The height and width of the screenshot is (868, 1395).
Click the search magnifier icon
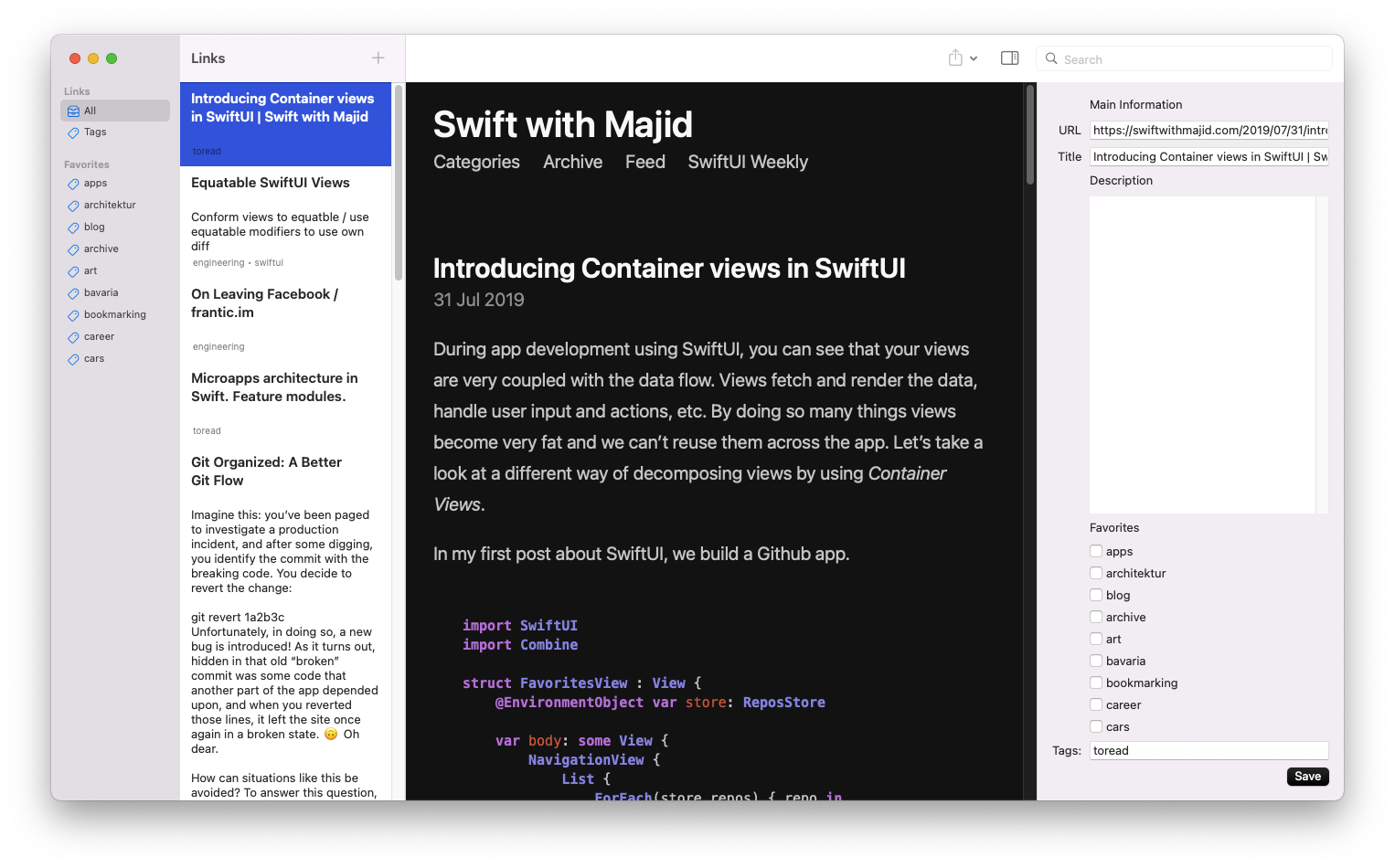(1052, 58)
